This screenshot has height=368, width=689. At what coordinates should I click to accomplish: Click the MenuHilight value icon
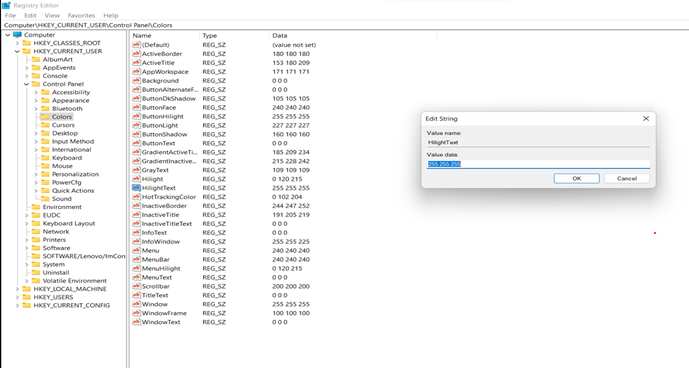coord(136,268)
